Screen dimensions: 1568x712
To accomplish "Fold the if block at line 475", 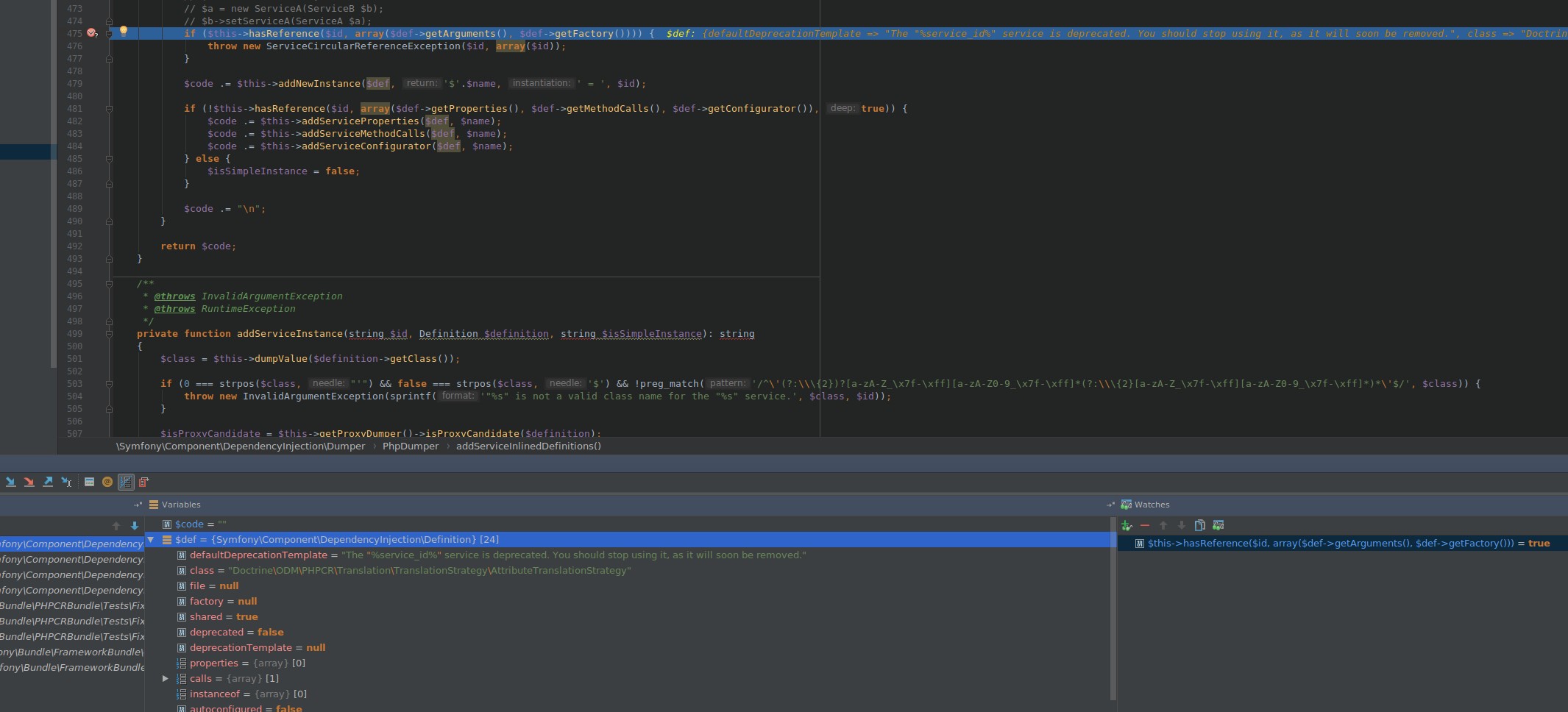I will click(109, 34).
